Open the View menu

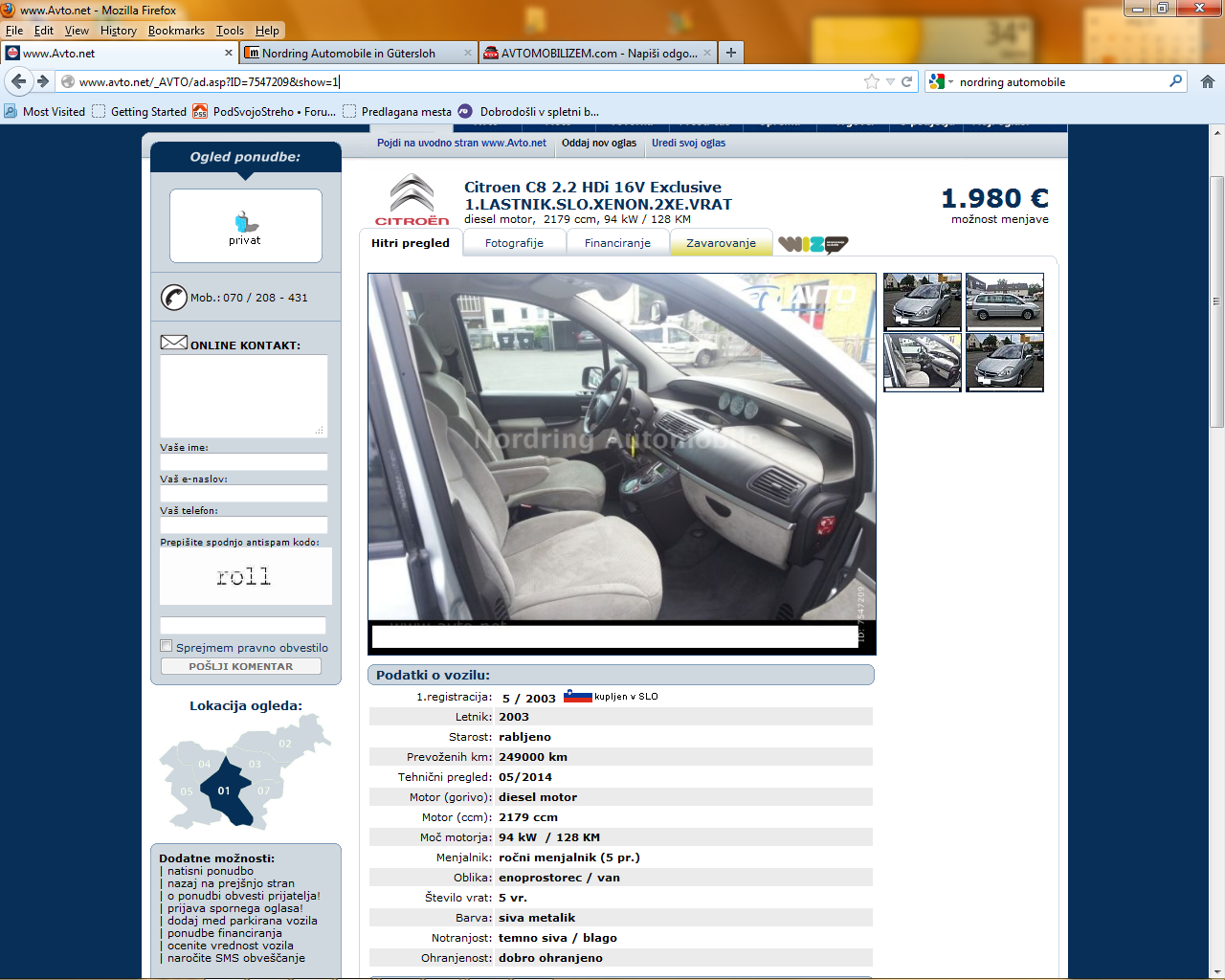[77, 30]
